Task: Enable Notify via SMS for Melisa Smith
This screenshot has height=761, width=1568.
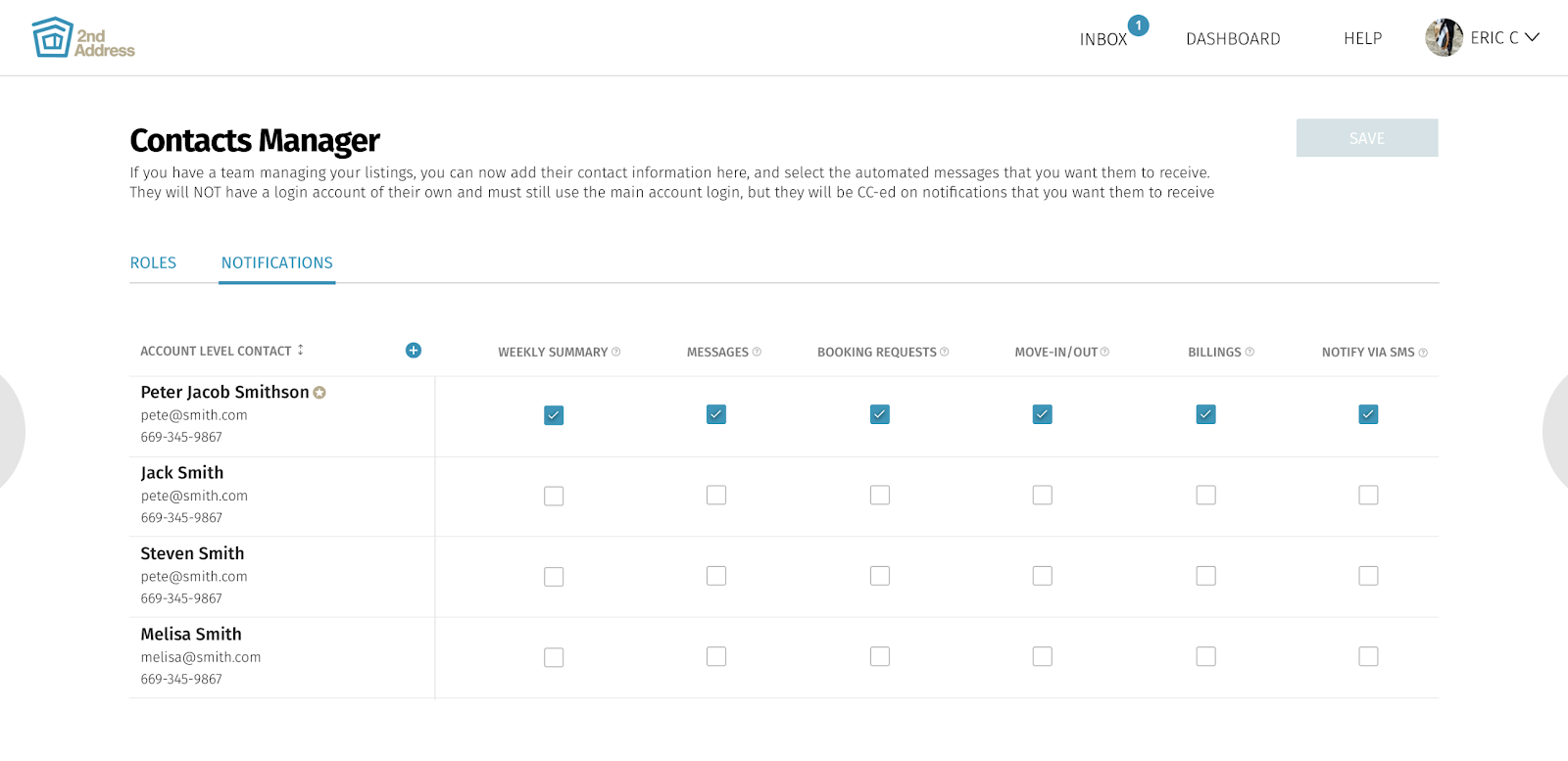Action: [x=1368, y=656]
